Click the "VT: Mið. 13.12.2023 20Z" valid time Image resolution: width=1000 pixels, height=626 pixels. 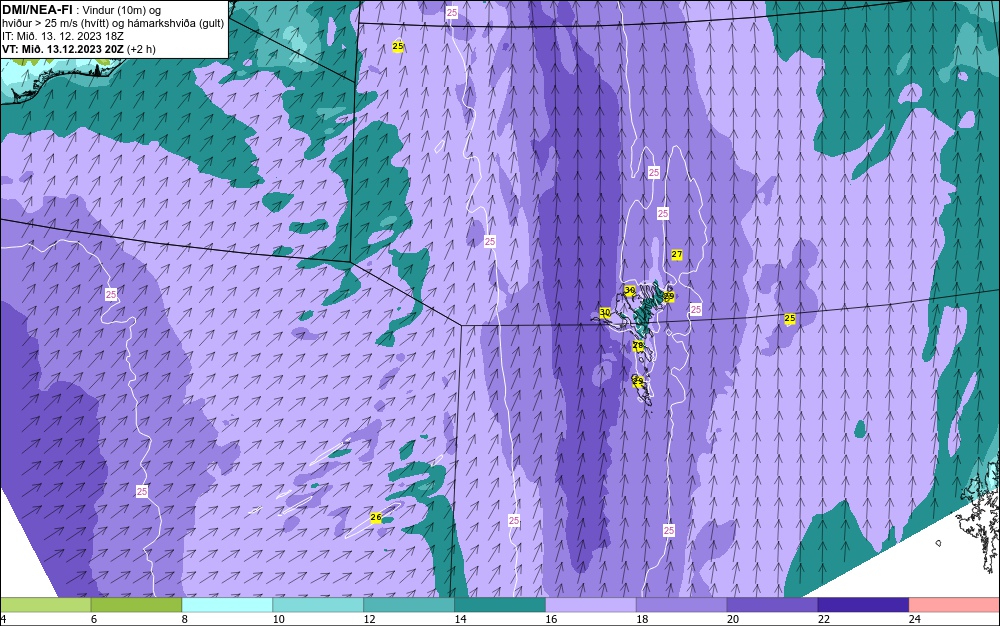(63, 49)
